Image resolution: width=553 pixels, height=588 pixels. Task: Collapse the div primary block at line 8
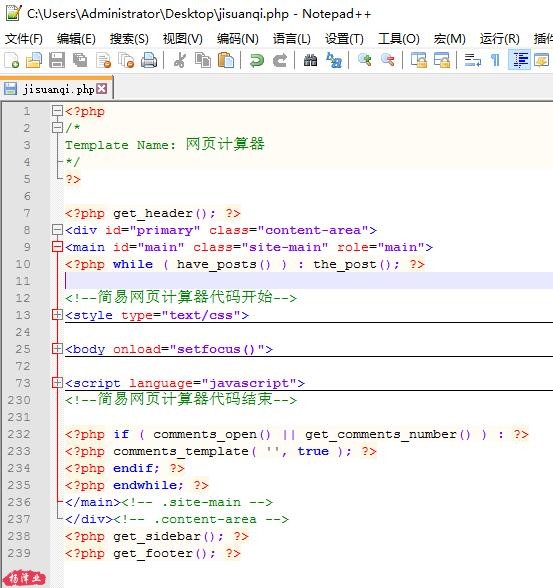click(57, 230)
